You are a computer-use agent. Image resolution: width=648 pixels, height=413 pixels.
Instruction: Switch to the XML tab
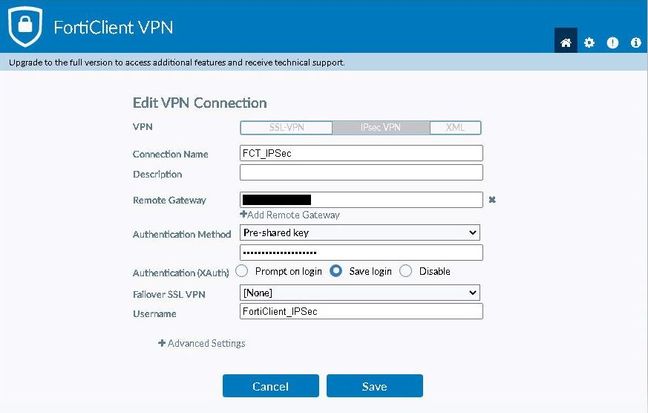[456, 128]
